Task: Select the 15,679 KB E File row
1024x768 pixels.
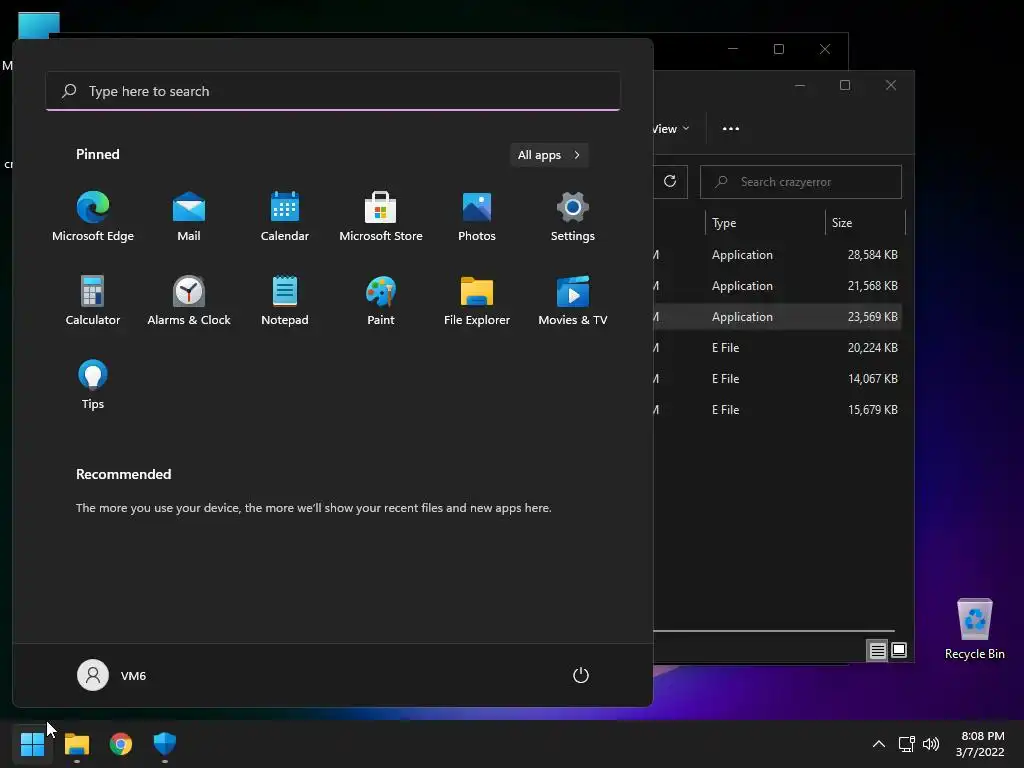Action: pos(778,409)
